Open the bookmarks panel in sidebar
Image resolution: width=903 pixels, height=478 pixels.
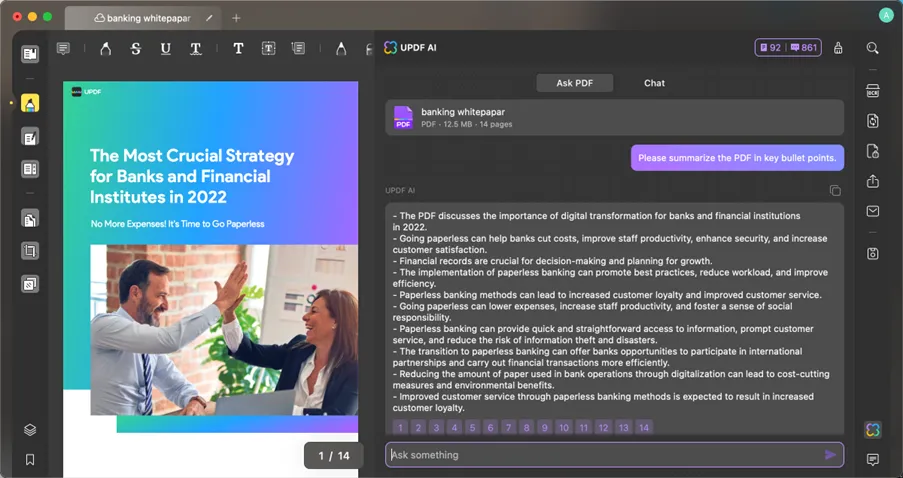[x=30, y=460]
